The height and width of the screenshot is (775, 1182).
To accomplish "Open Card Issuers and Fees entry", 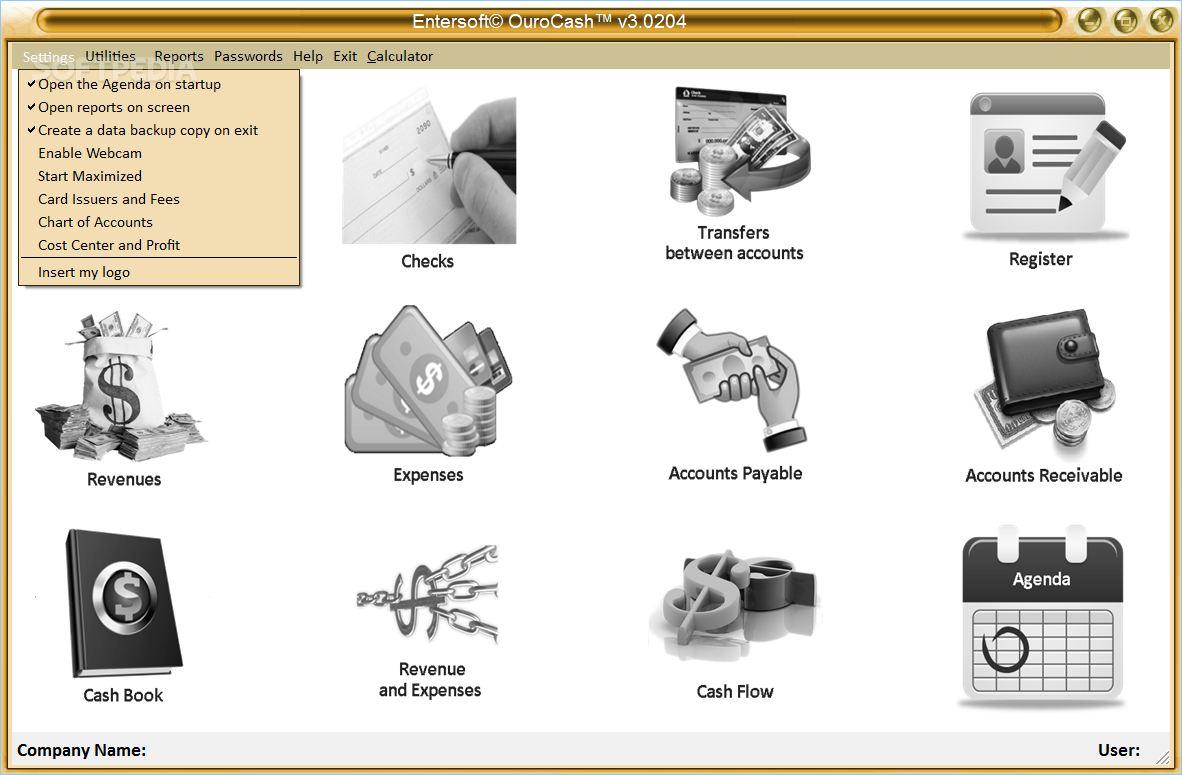I will (159, 199).
